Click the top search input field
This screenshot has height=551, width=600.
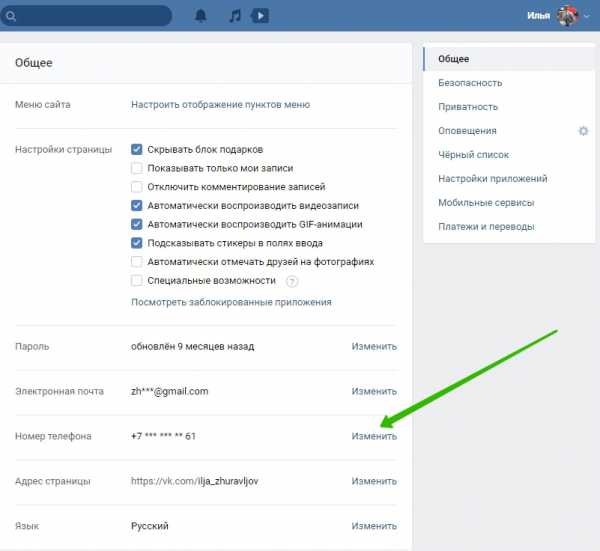coord(86,16)
